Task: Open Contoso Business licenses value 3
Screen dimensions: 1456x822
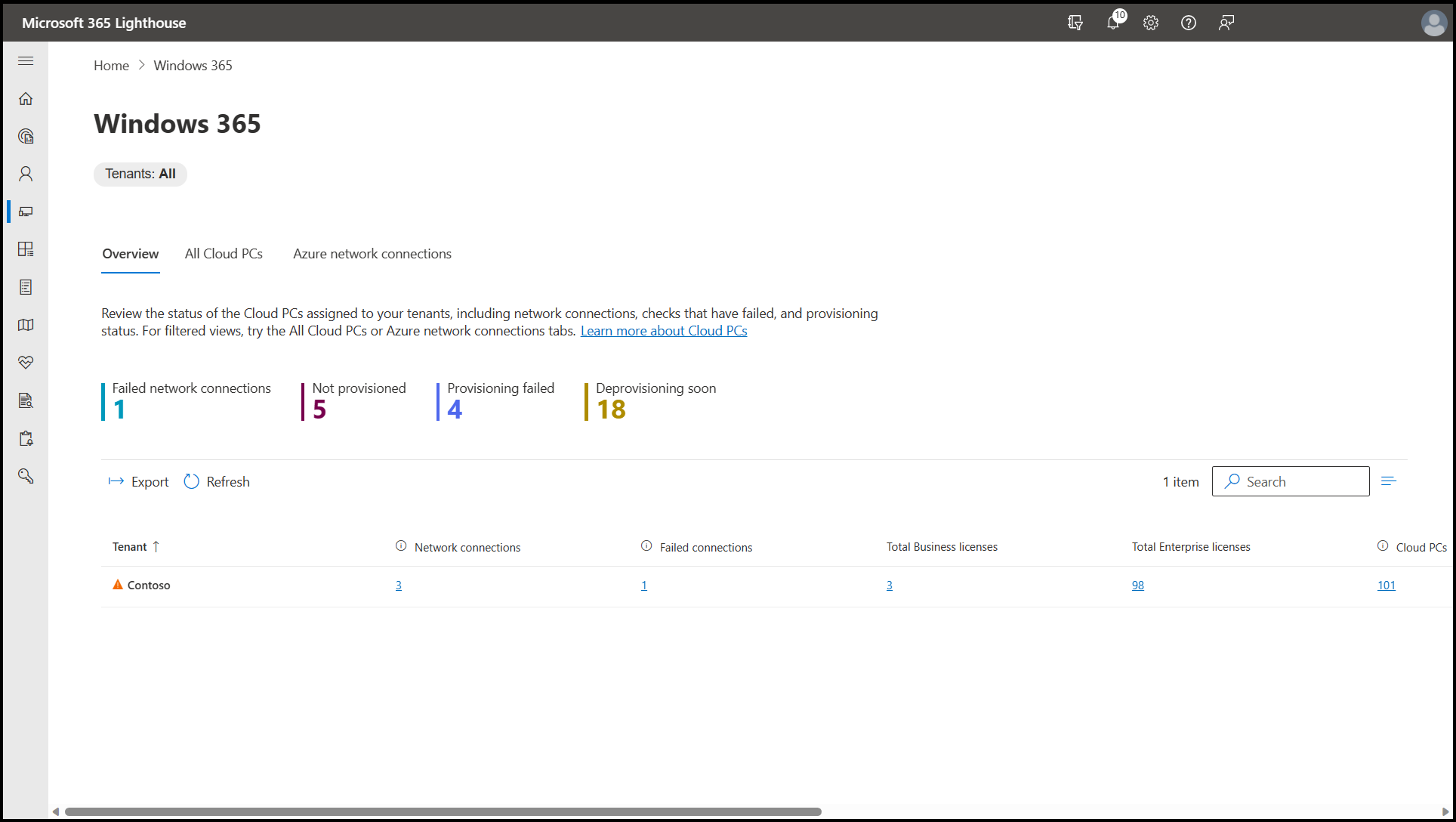Action: tap(890, 586)
